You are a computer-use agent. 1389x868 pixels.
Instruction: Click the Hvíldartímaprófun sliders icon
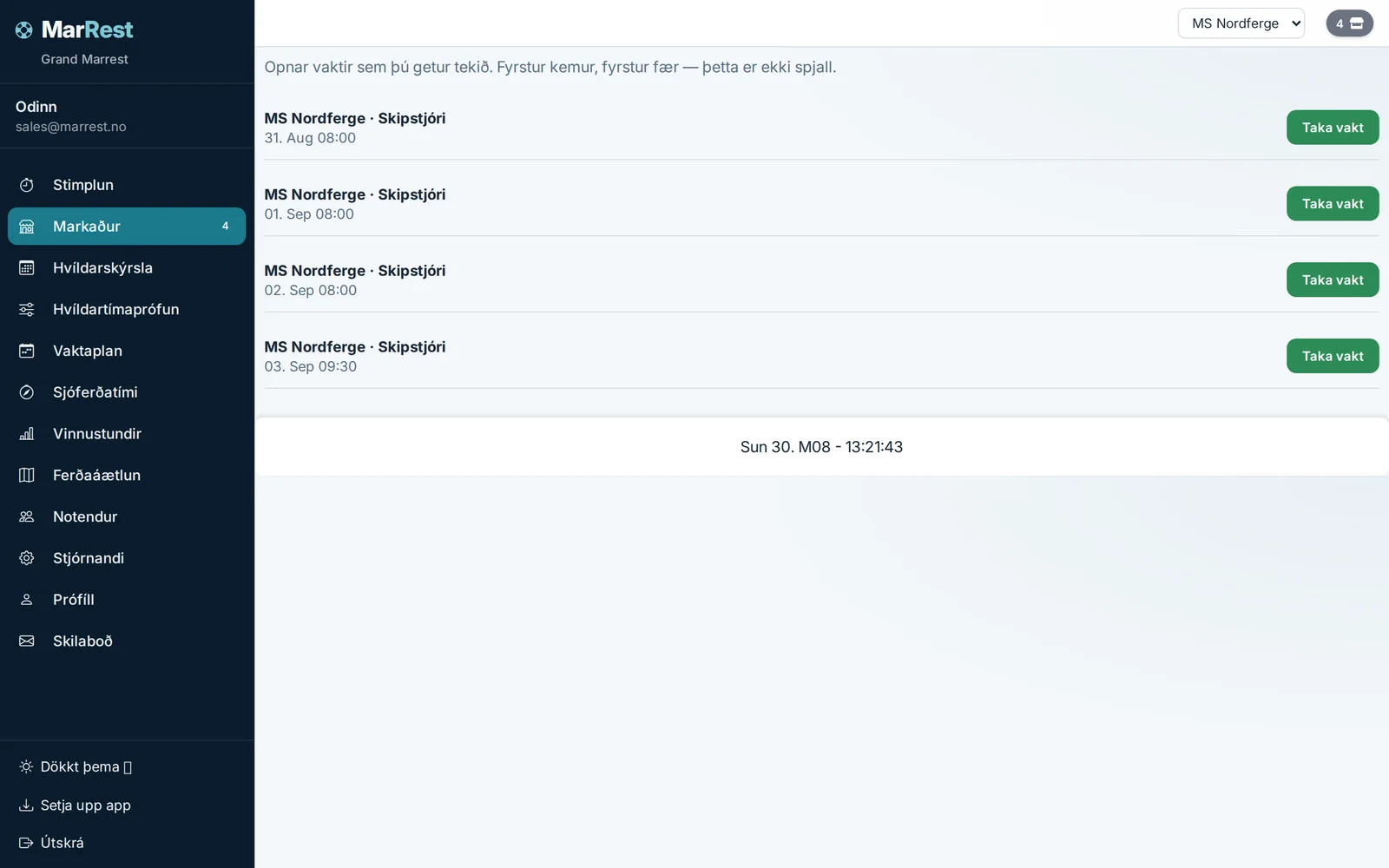click(27, 309)
